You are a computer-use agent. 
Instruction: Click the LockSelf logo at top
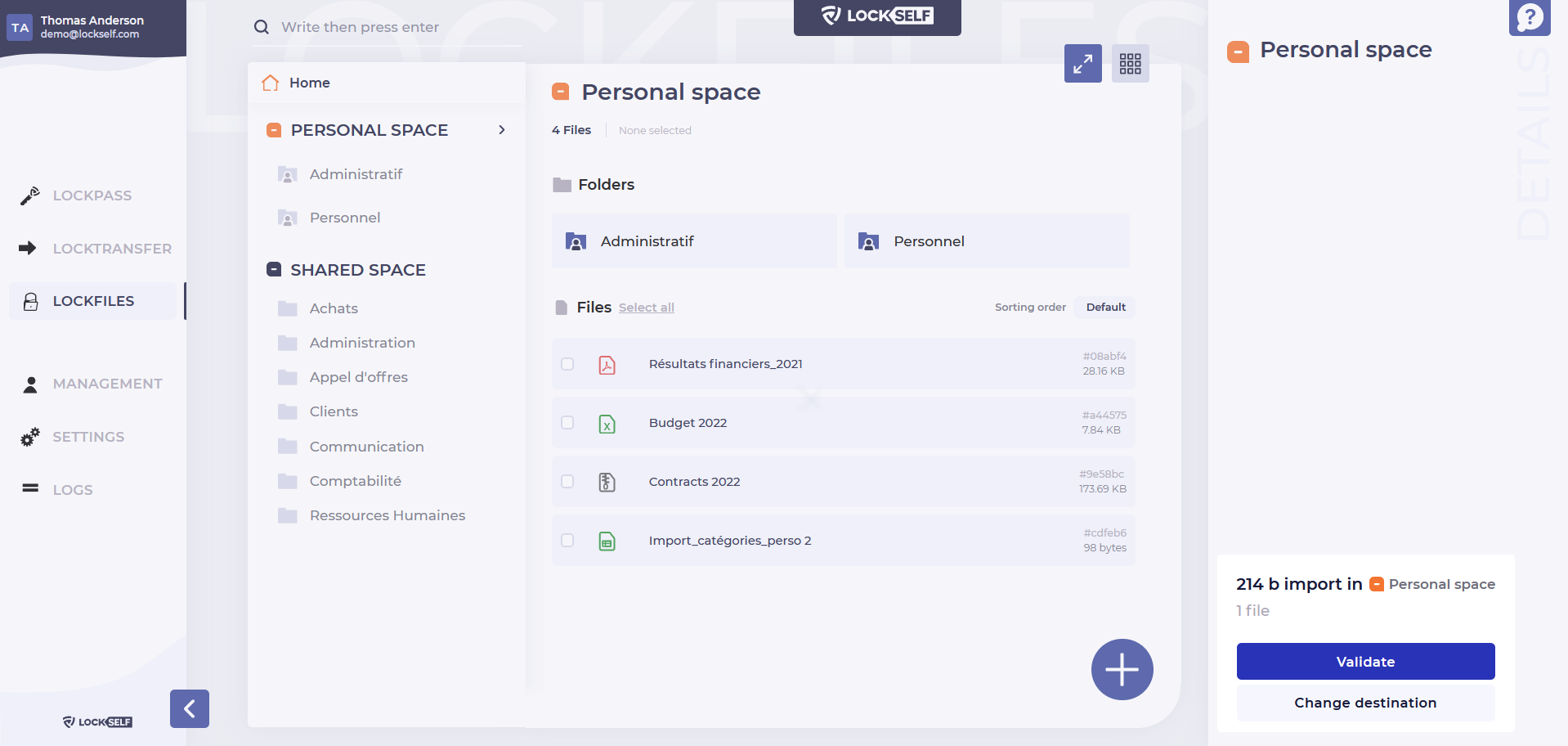point(877,16)
